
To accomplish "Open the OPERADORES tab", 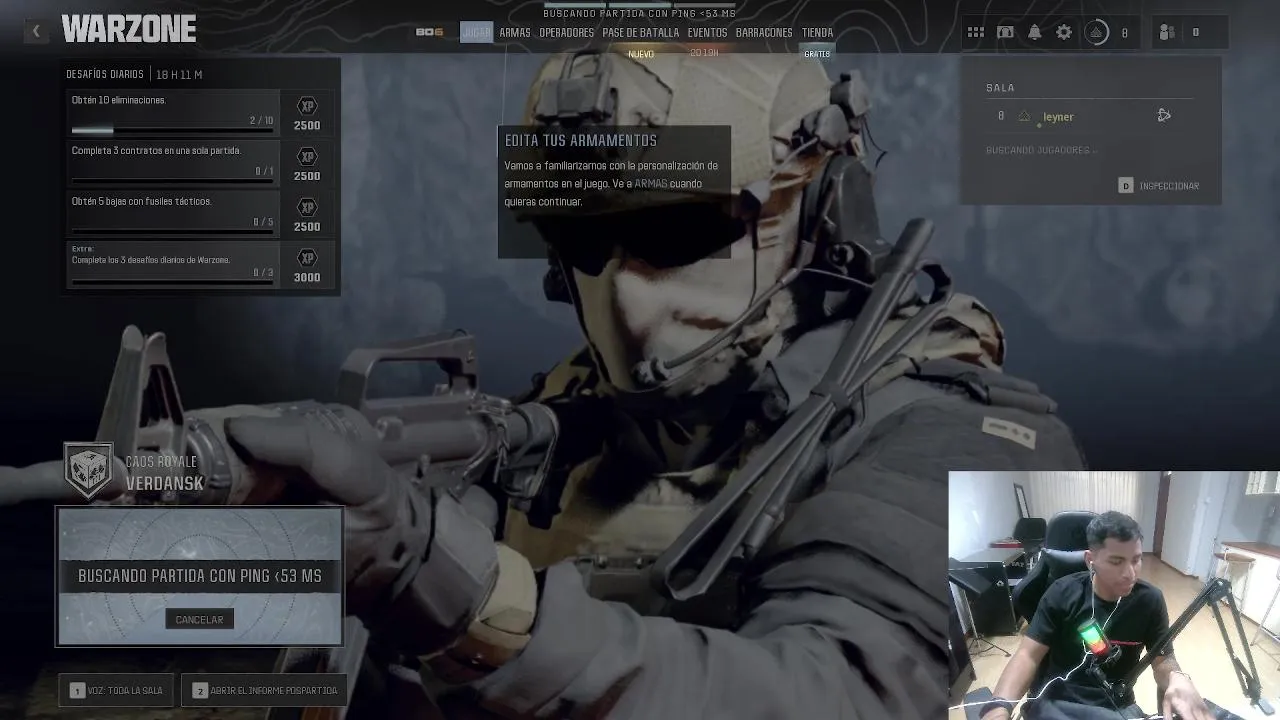I will pos(566,32).
